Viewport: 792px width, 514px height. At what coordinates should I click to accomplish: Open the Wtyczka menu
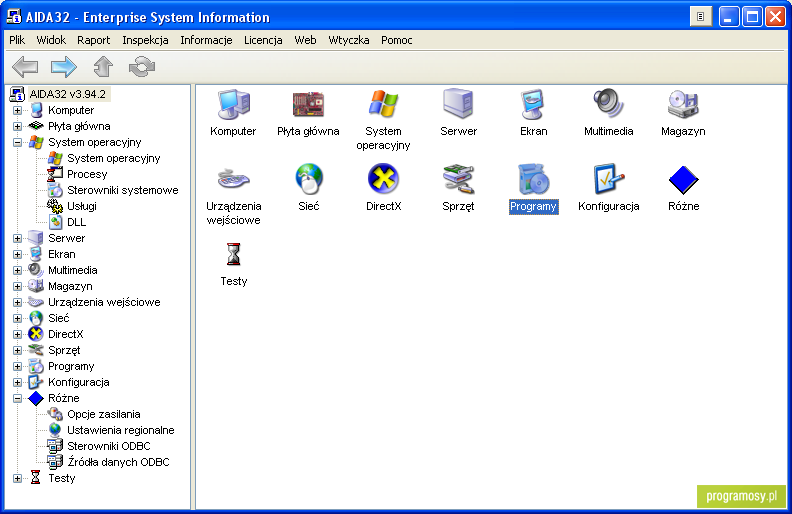tap(349, 40)
